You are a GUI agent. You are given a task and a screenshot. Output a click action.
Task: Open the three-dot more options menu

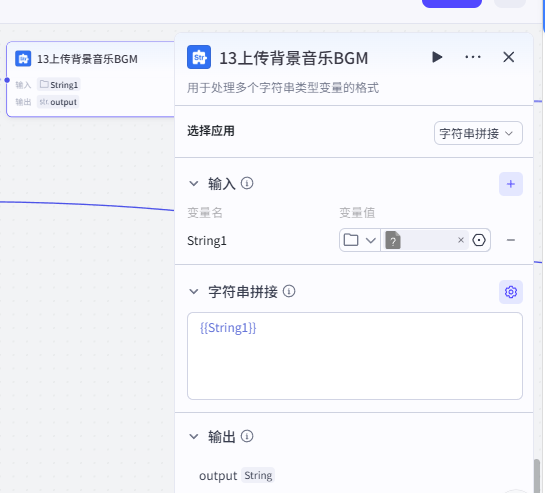473,57
